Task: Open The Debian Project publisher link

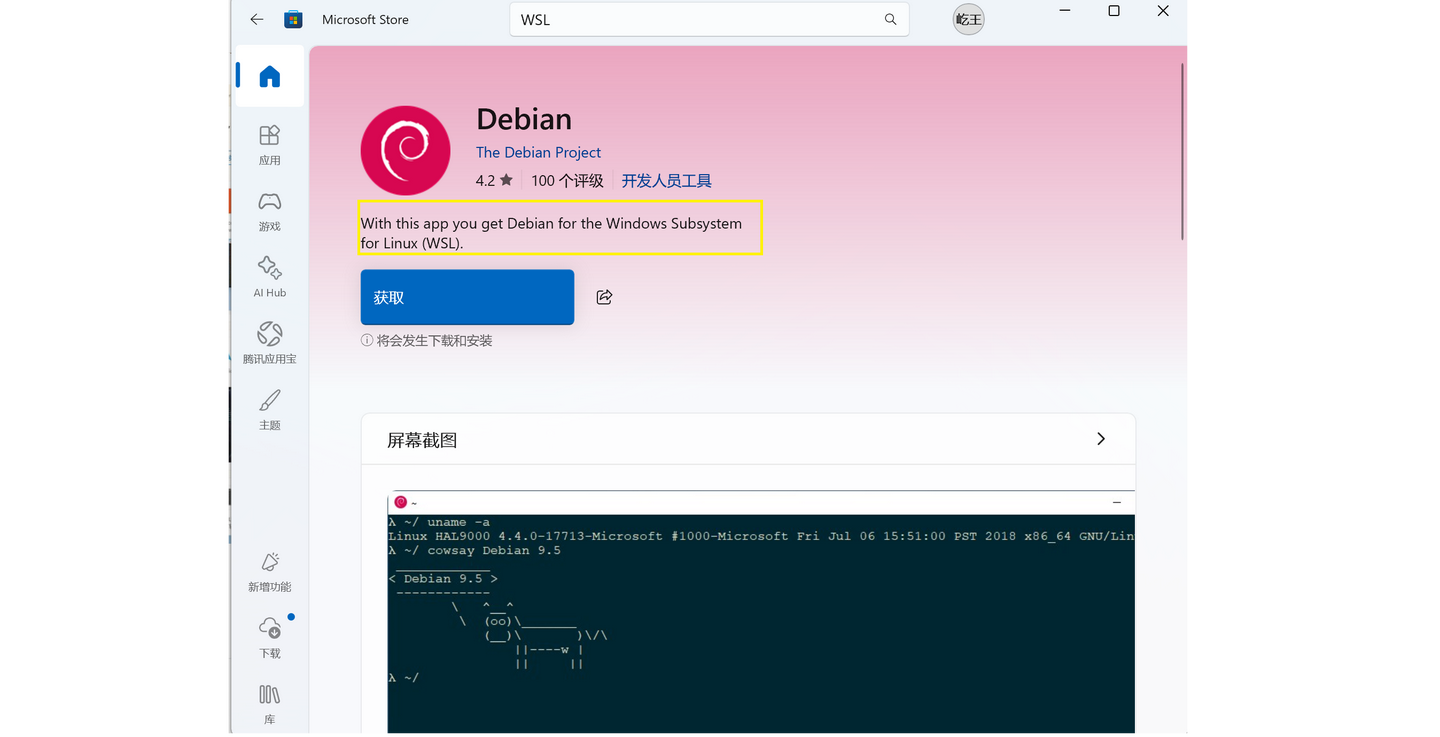Action: click(538, 152)
